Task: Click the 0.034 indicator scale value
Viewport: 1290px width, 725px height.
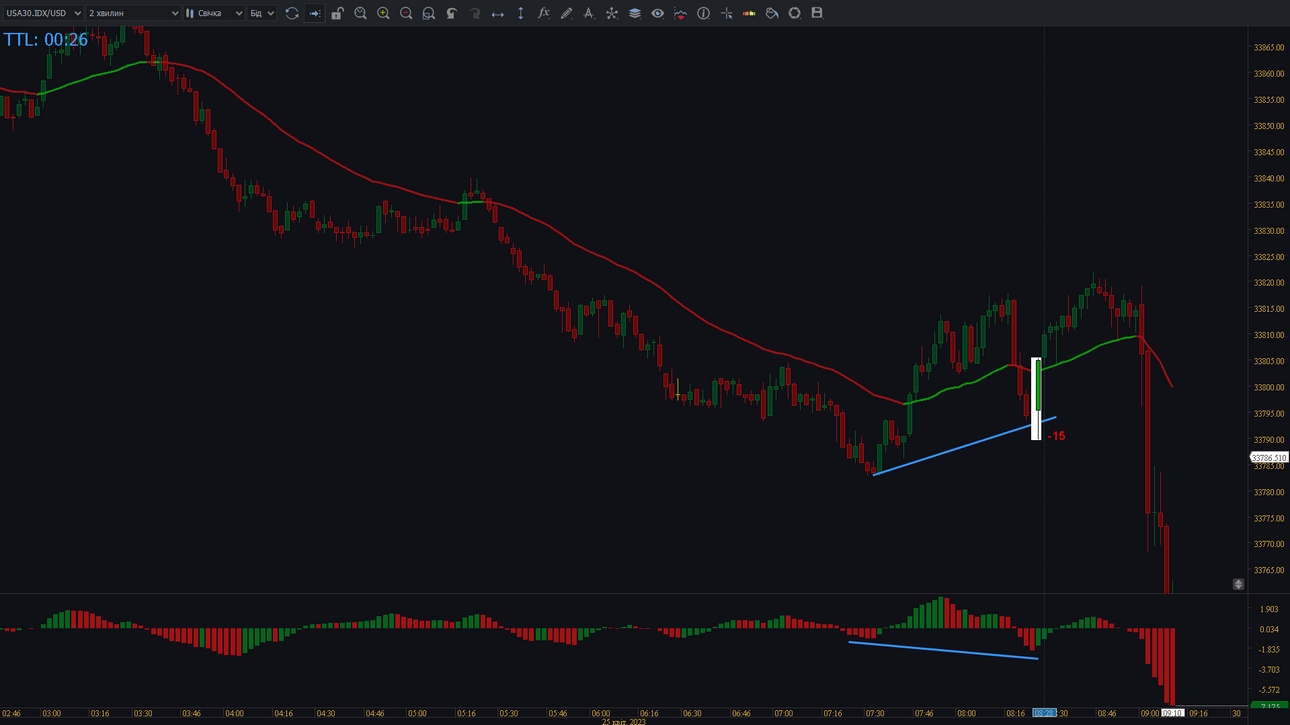Action: coord(1269,629)
